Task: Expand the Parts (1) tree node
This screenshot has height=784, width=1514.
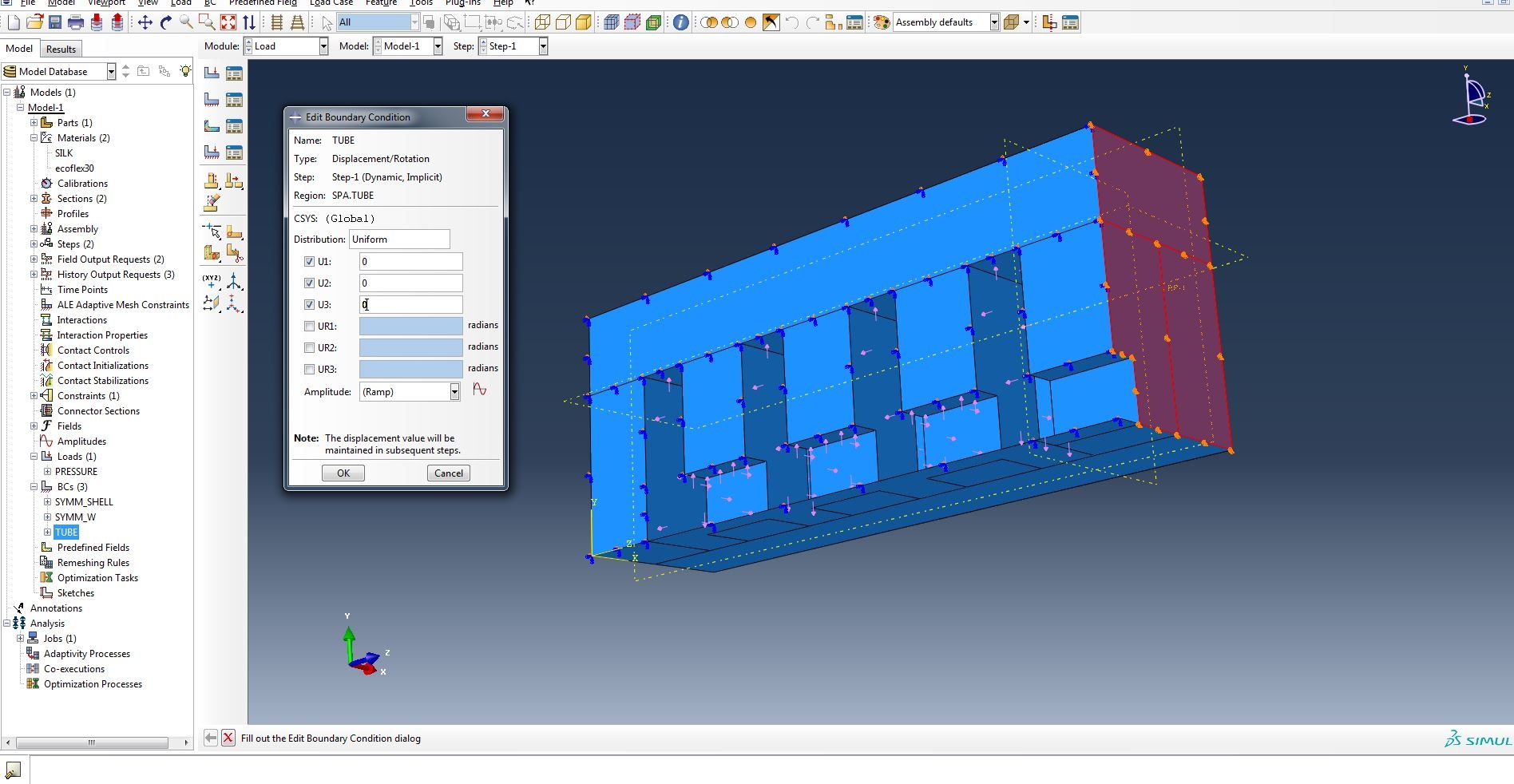Action: [34, 123]
